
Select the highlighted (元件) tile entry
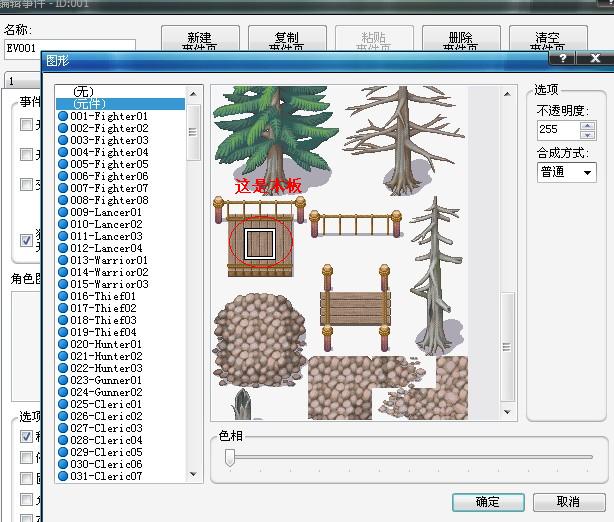(121, 104)
